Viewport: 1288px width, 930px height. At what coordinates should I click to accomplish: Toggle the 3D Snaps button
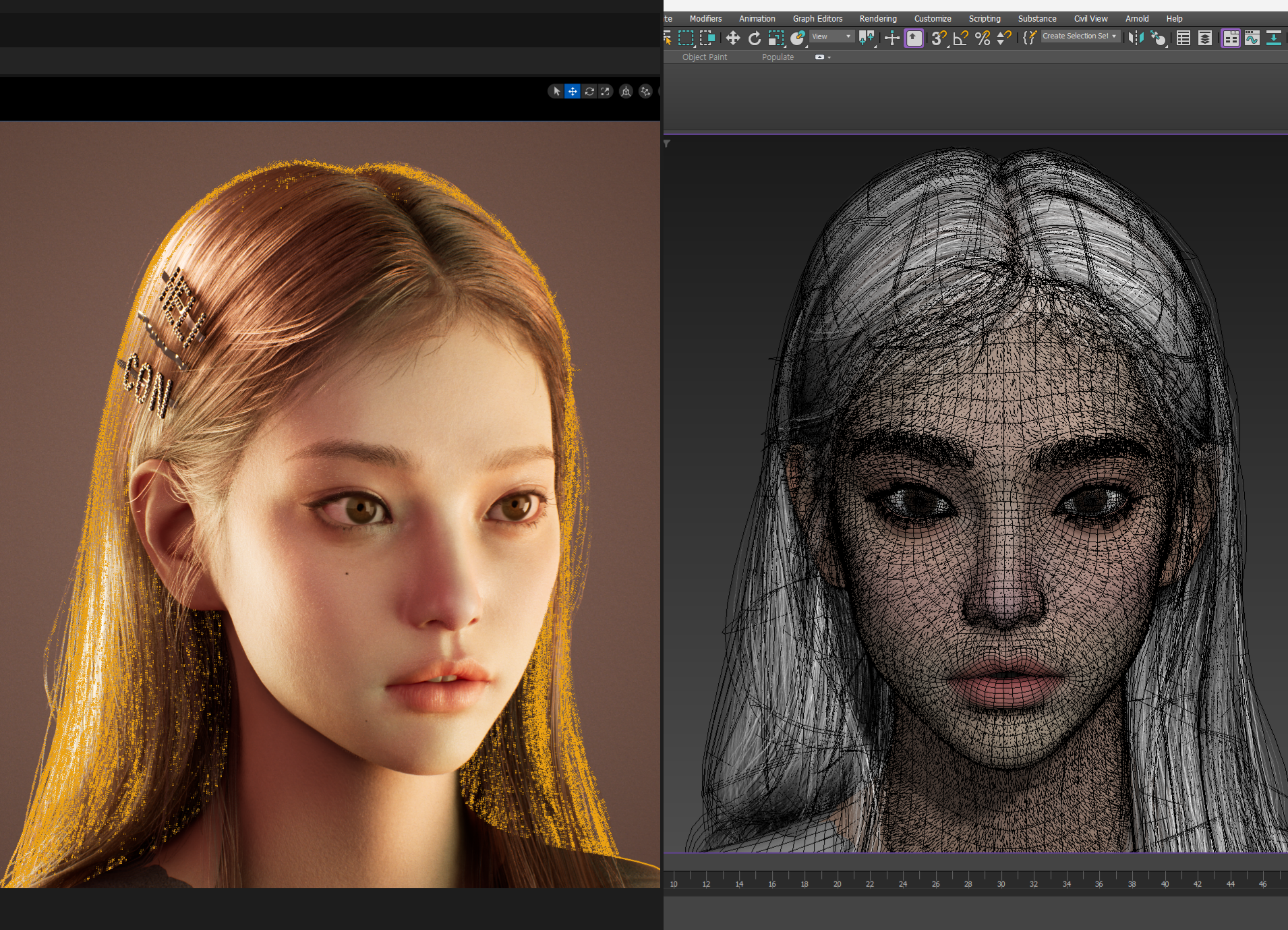tap(939, 38)
